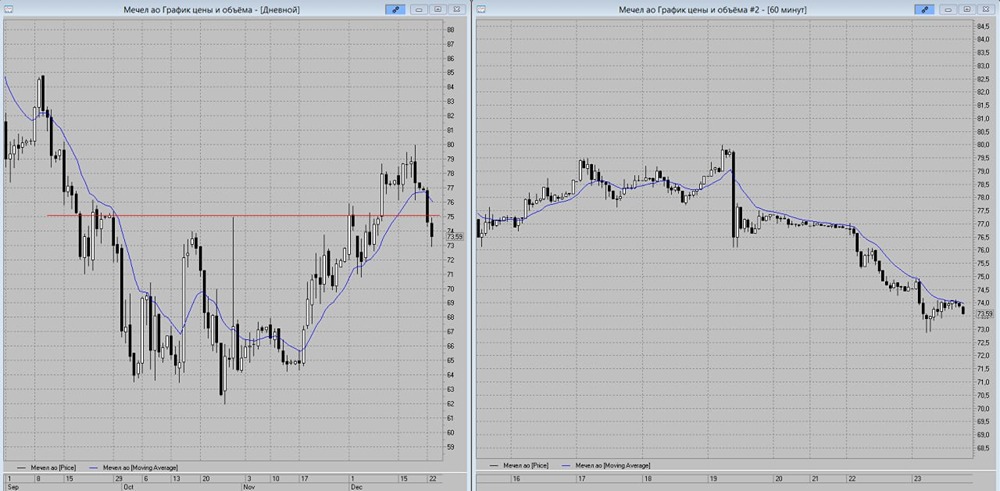Screen dimensions: 1000x491
Task: Click the 84,5 price label on the 60-minute chart axis
Action: tap(985, 26)
